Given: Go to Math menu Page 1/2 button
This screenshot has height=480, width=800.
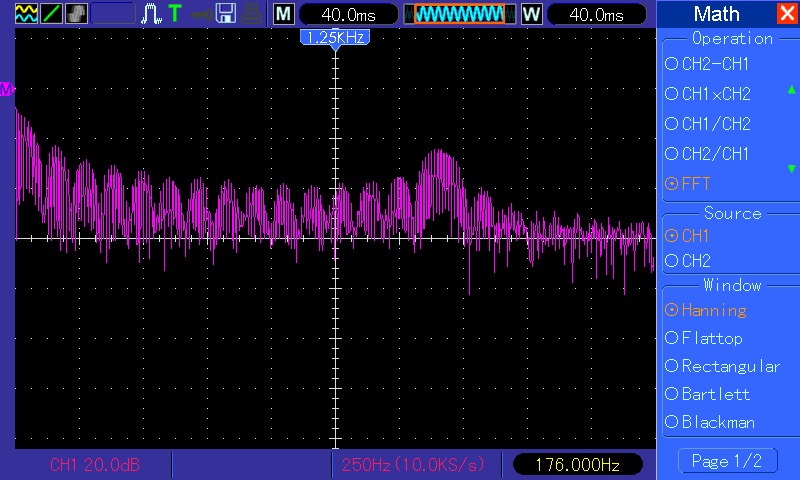Looking at the screenshot, I should (x=728, y=461).
